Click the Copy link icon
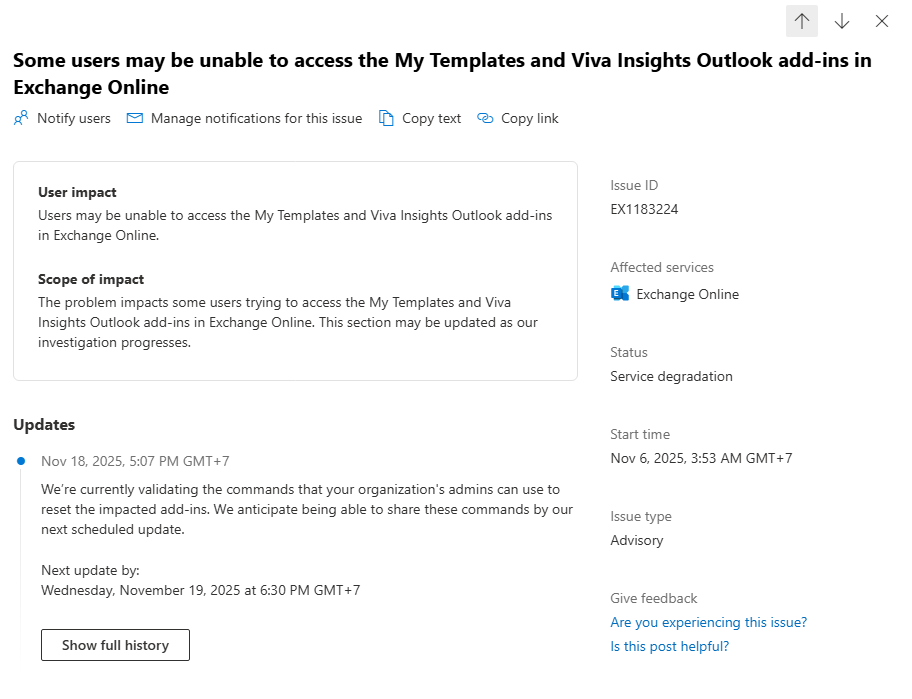Screen dimensions: 912x699 [487, 118]
